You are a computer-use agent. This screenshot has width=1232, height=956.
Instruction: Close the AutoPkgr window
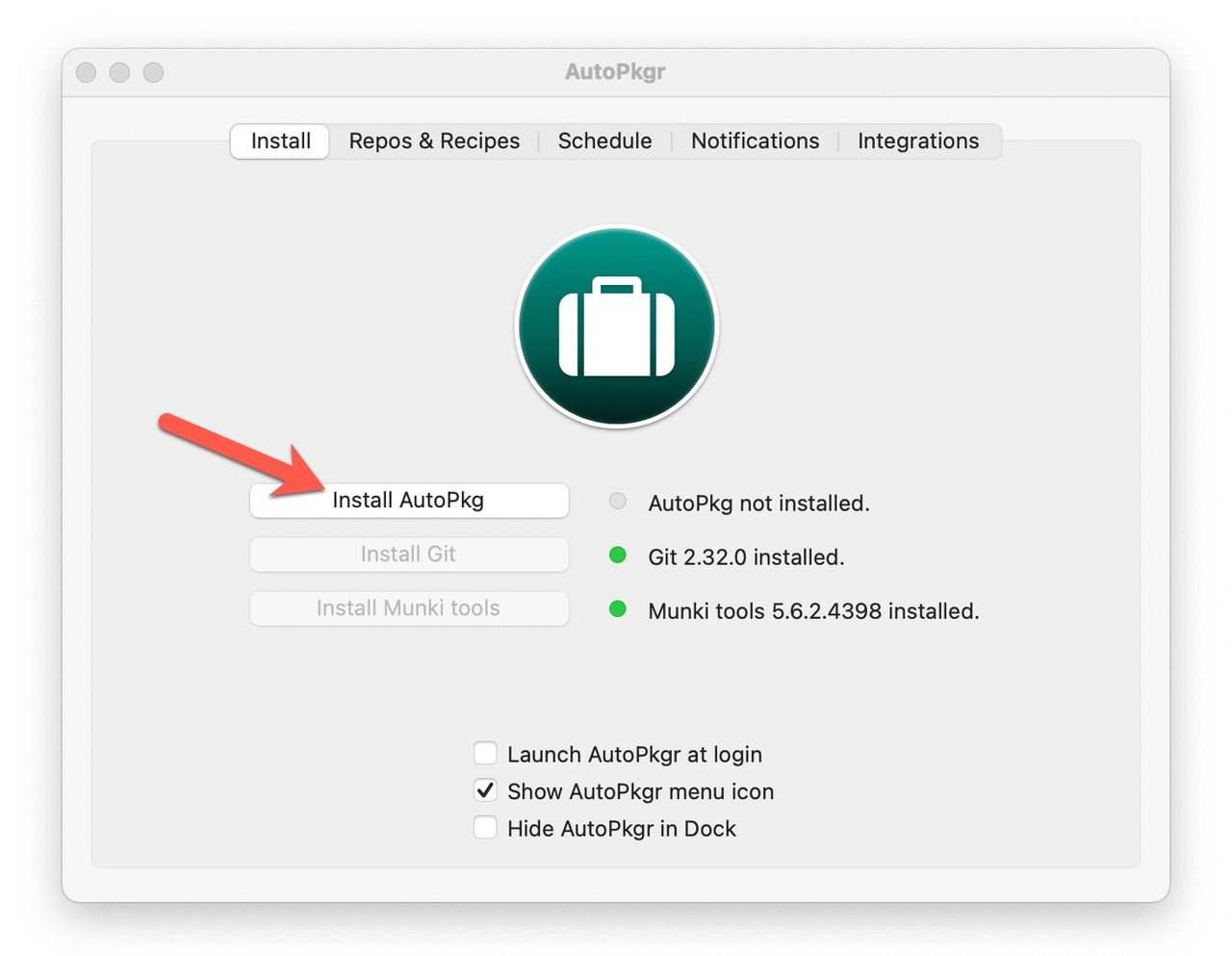(86, 72)
